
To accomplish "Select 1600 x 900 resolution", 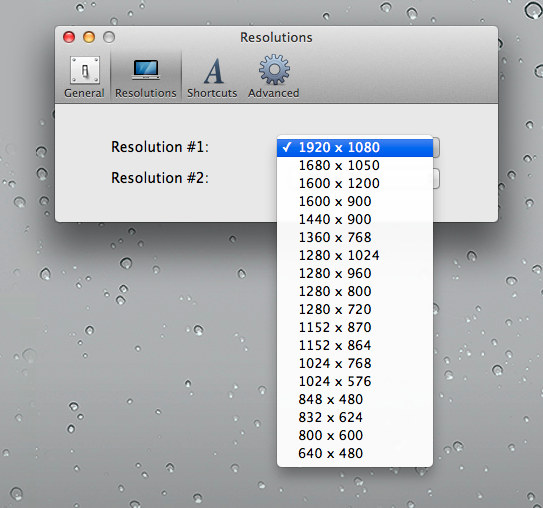I will [x=355, y=202].
